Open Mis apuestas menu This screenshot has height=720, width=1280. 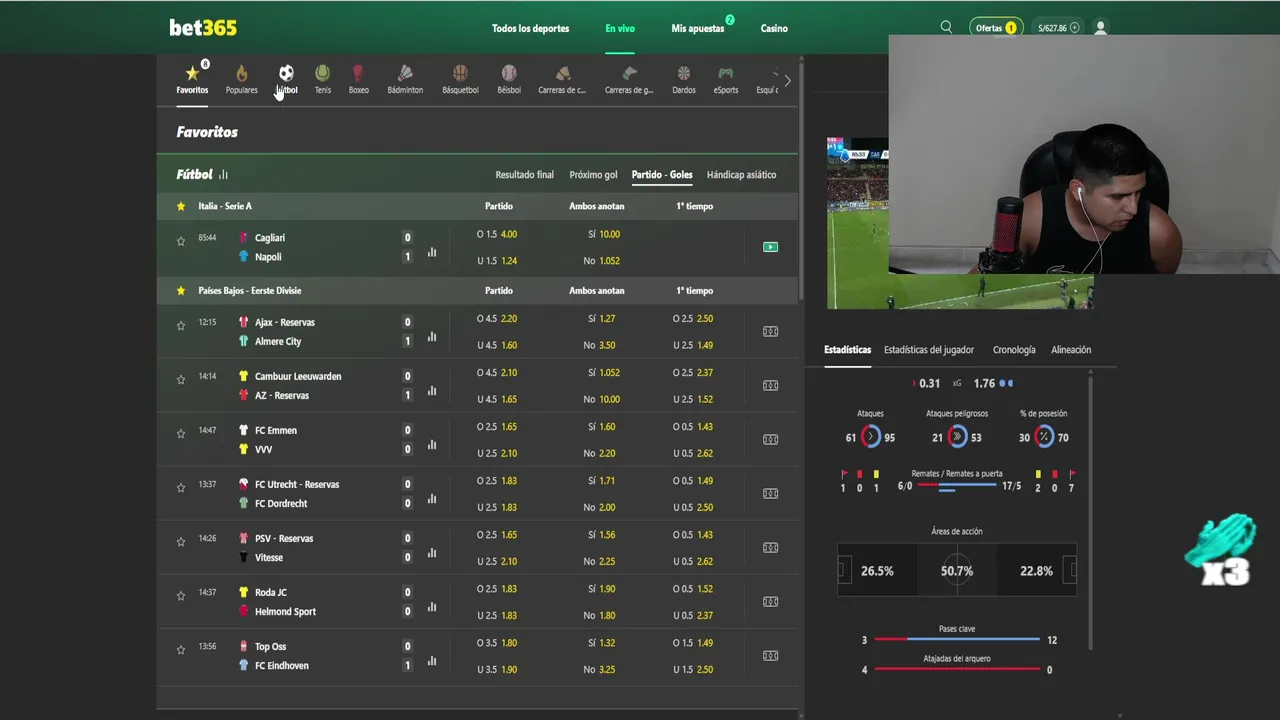(698, 28)
